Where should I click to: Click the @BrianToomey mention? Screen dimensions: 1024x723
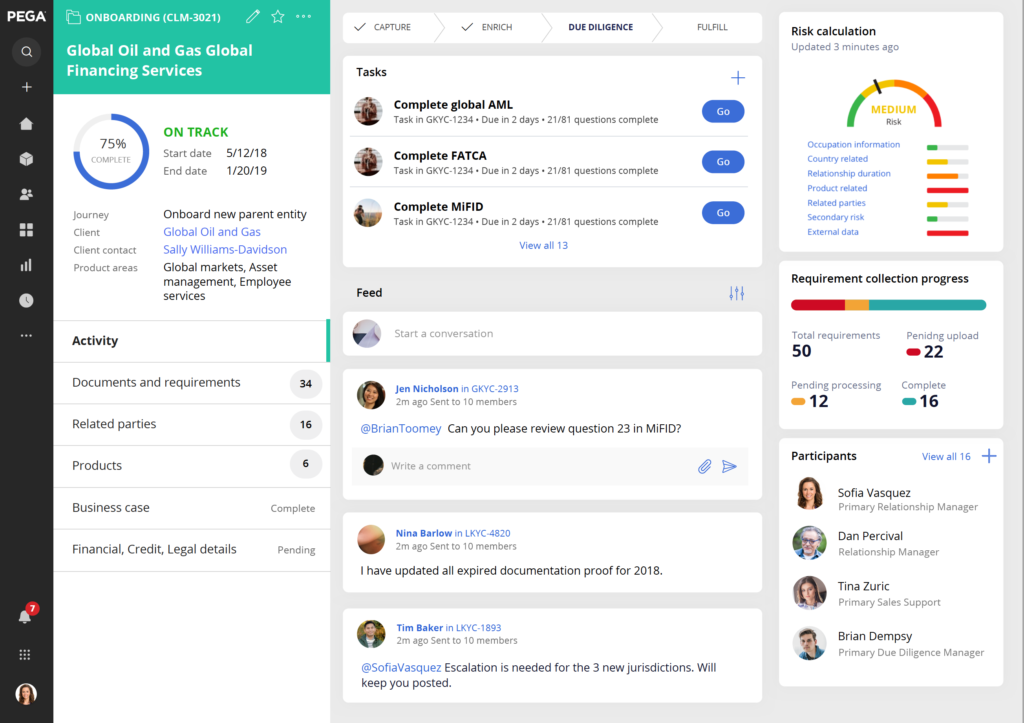(401, 429)
